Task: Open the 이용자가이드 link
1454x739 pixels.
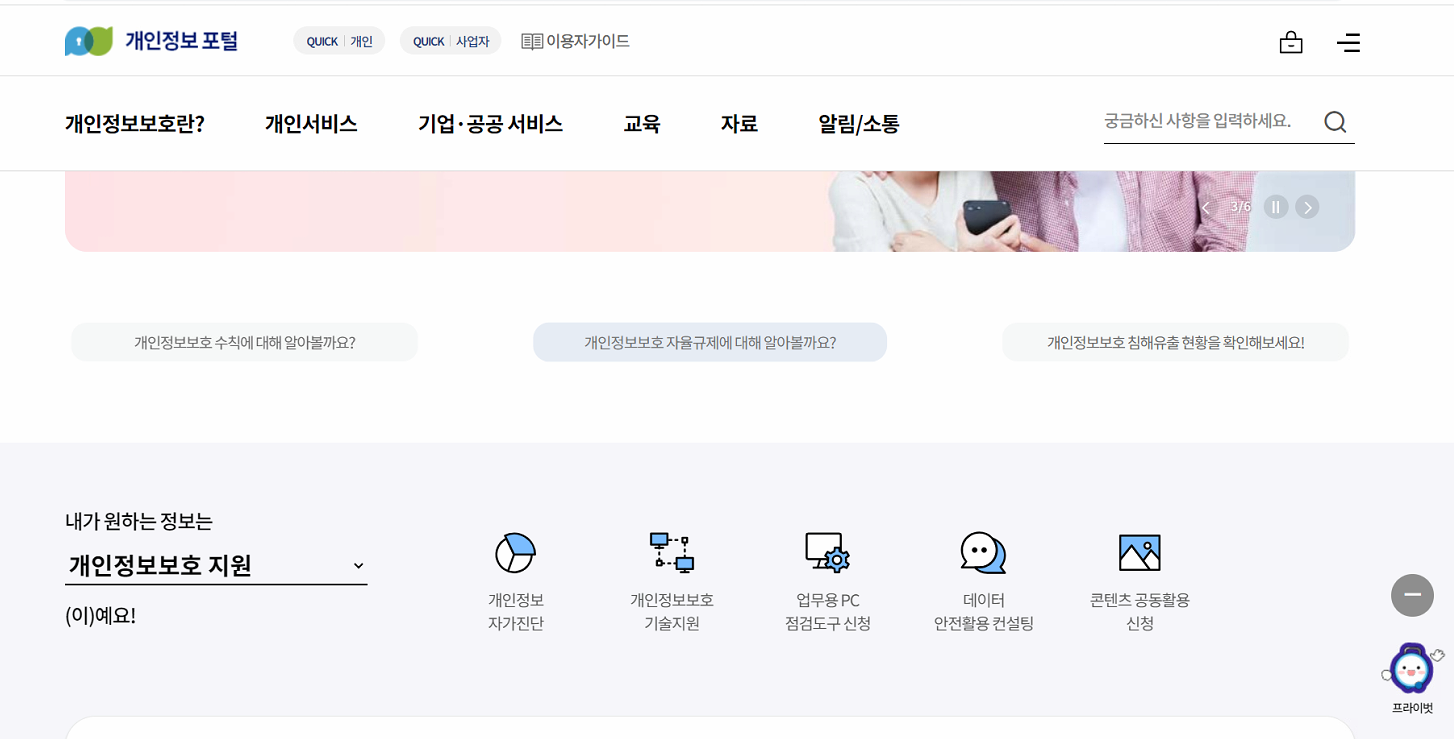Action: 575,41
